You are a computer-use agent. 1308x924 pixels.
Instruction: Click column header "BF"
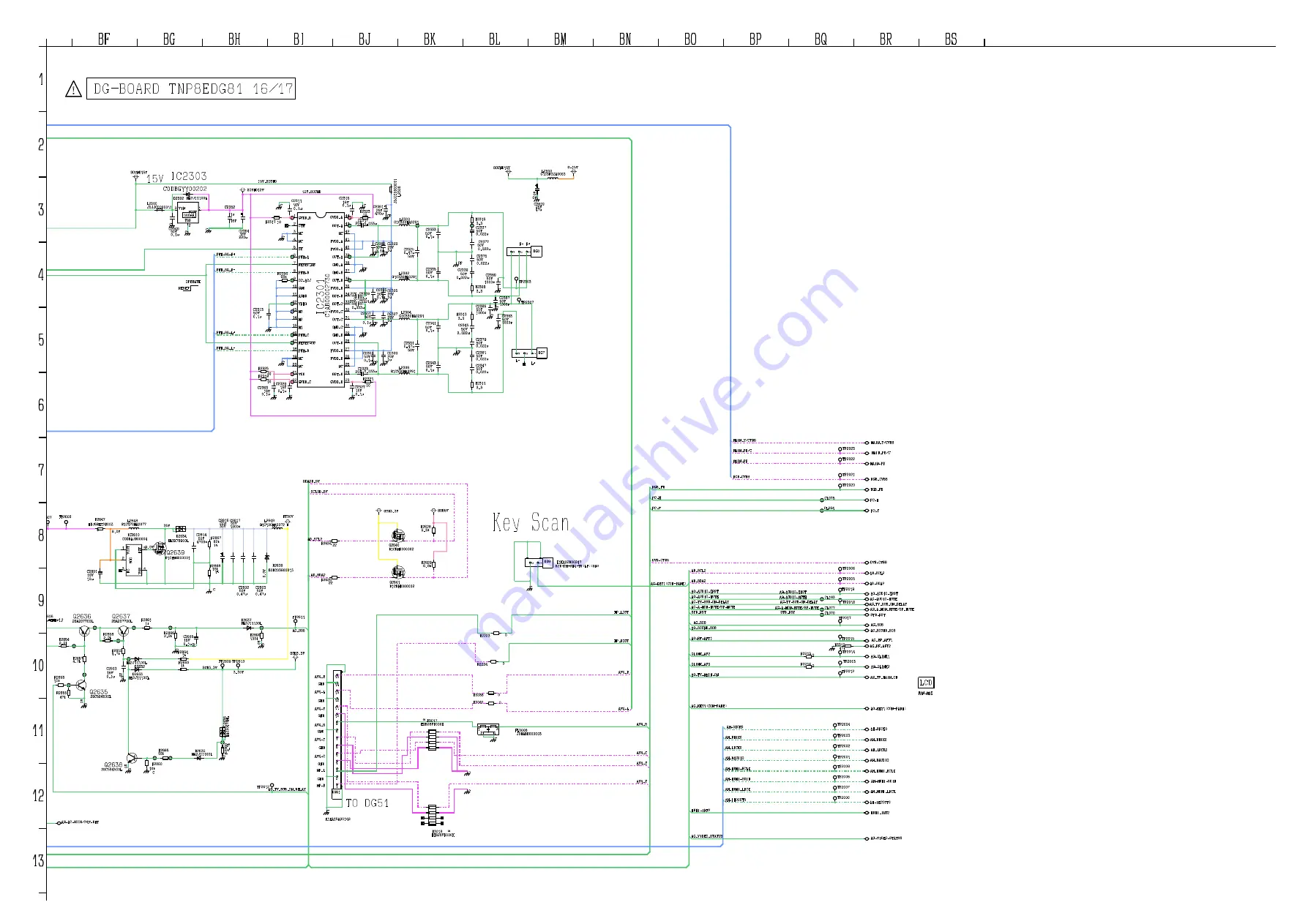[104, 40]
